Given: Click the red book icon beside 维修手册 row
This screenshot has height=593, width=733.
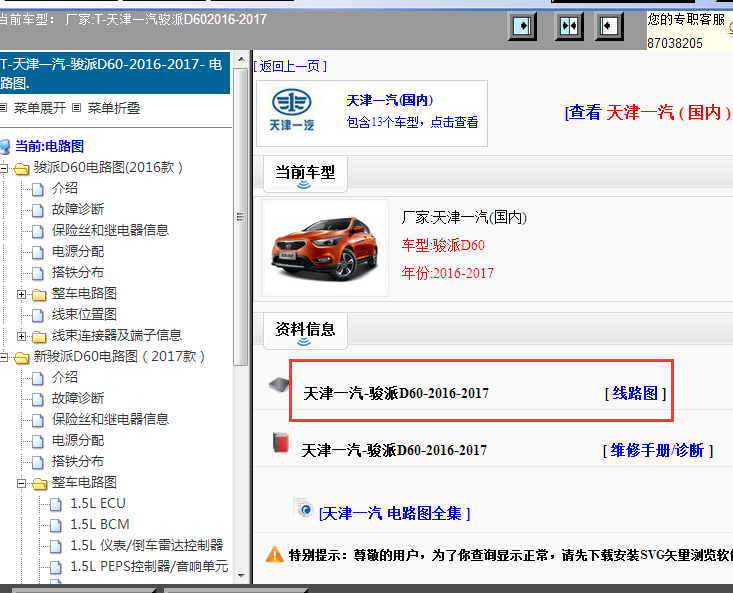Looking at the screenshot, I should pos(281,442).
